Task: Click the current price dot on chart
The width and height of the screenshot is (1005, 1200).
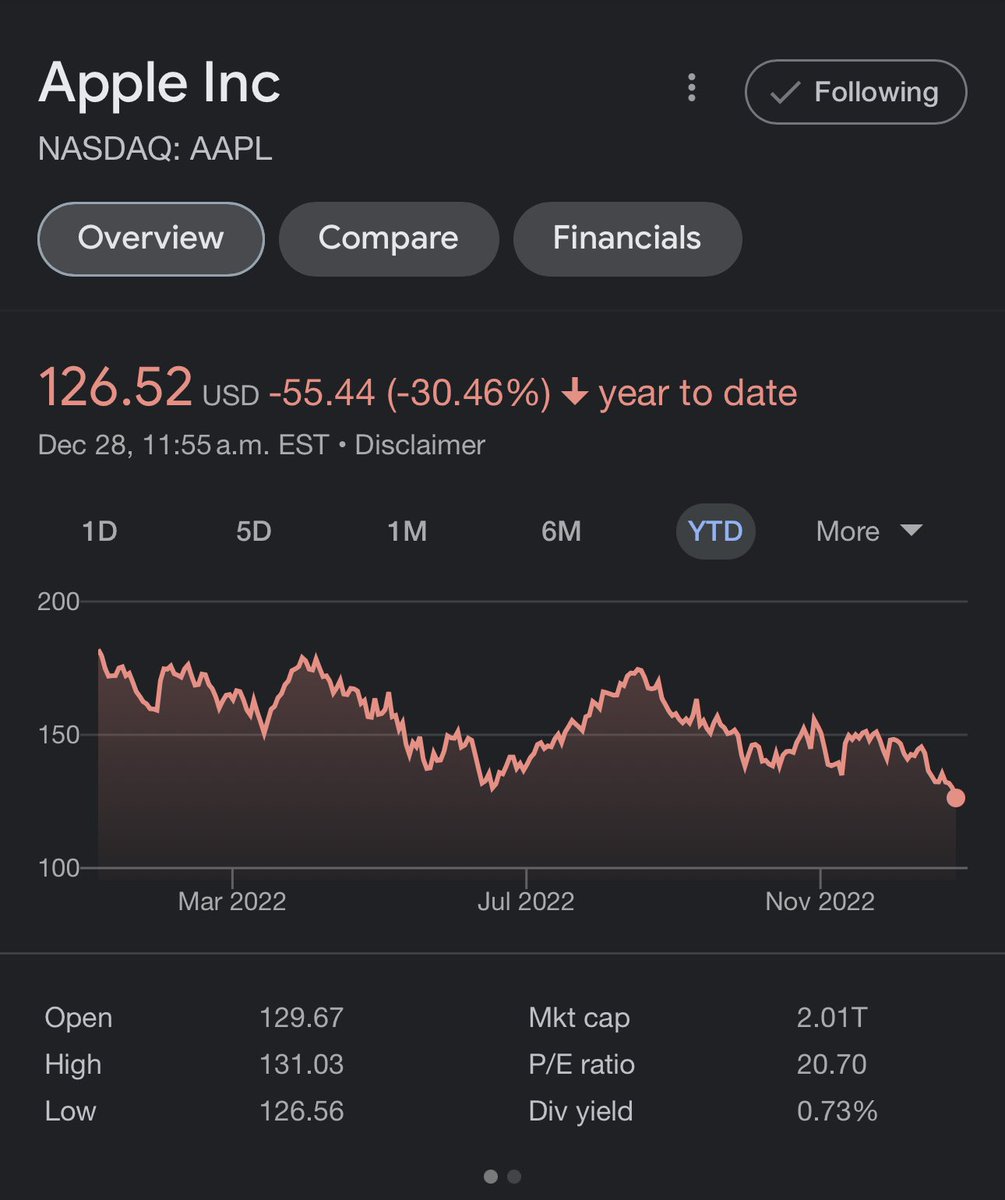Action: pyautogui.click(x=956, y=797)
